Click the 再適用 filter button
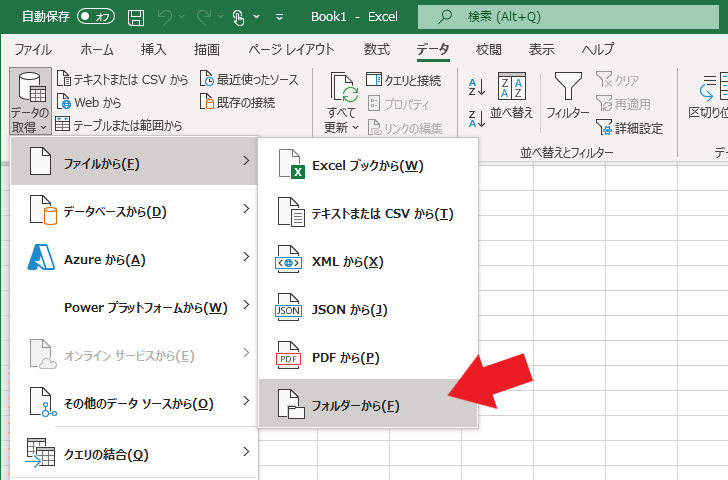The image size is (728, 480). tap(623, 104)
